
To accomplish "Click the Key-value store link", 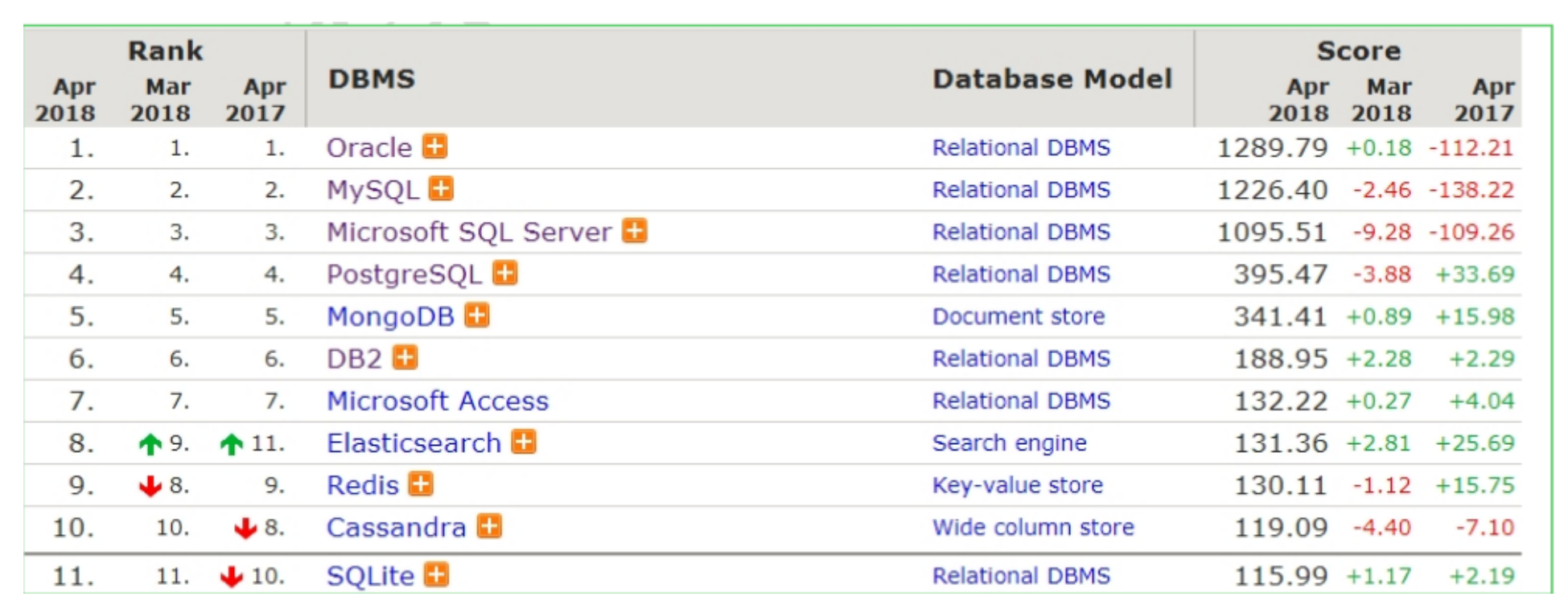I will point(1018,485).
